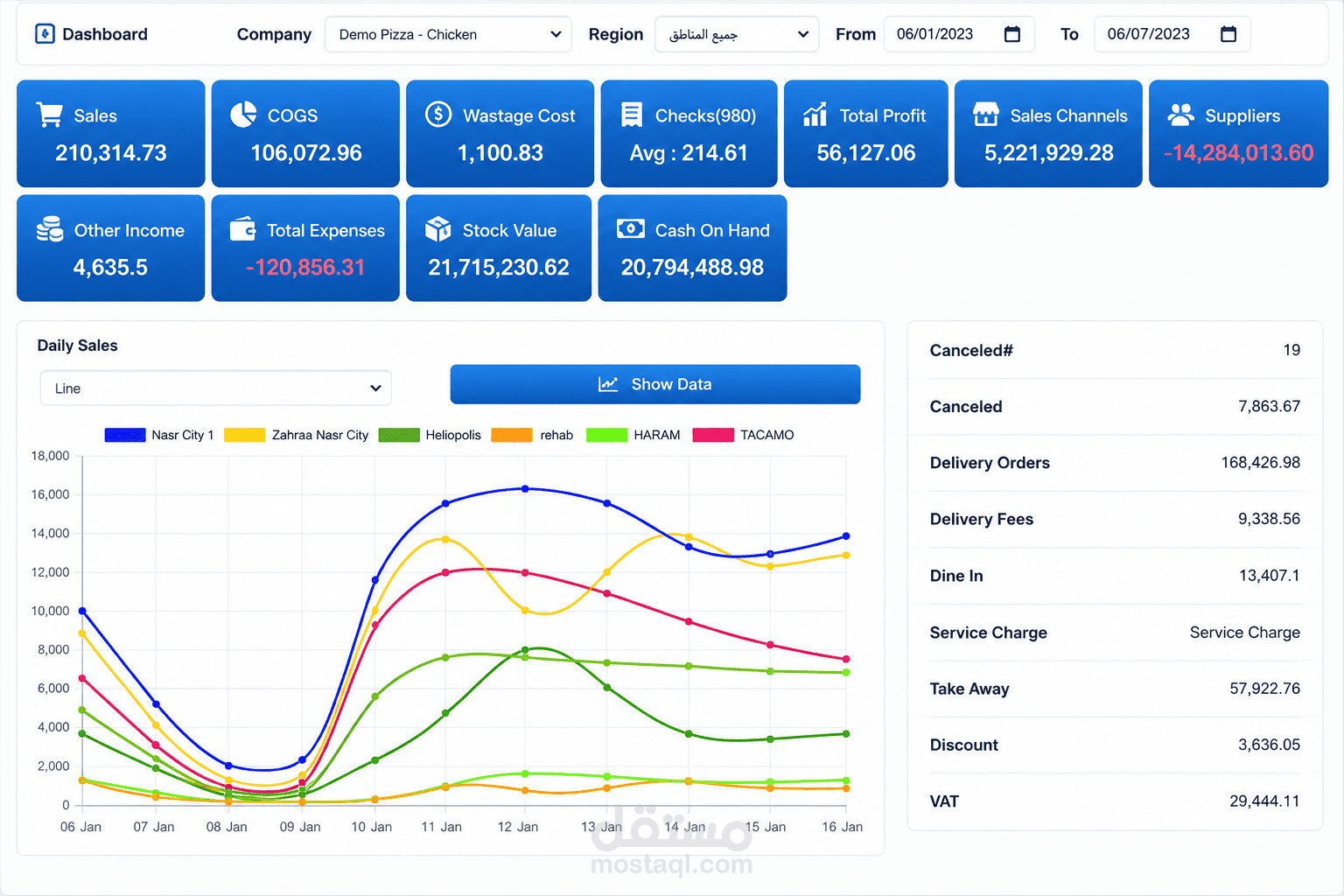Click the Nasr City 1 point at 16 Jan
The image size is (1344, 896).
coord(846,536)
